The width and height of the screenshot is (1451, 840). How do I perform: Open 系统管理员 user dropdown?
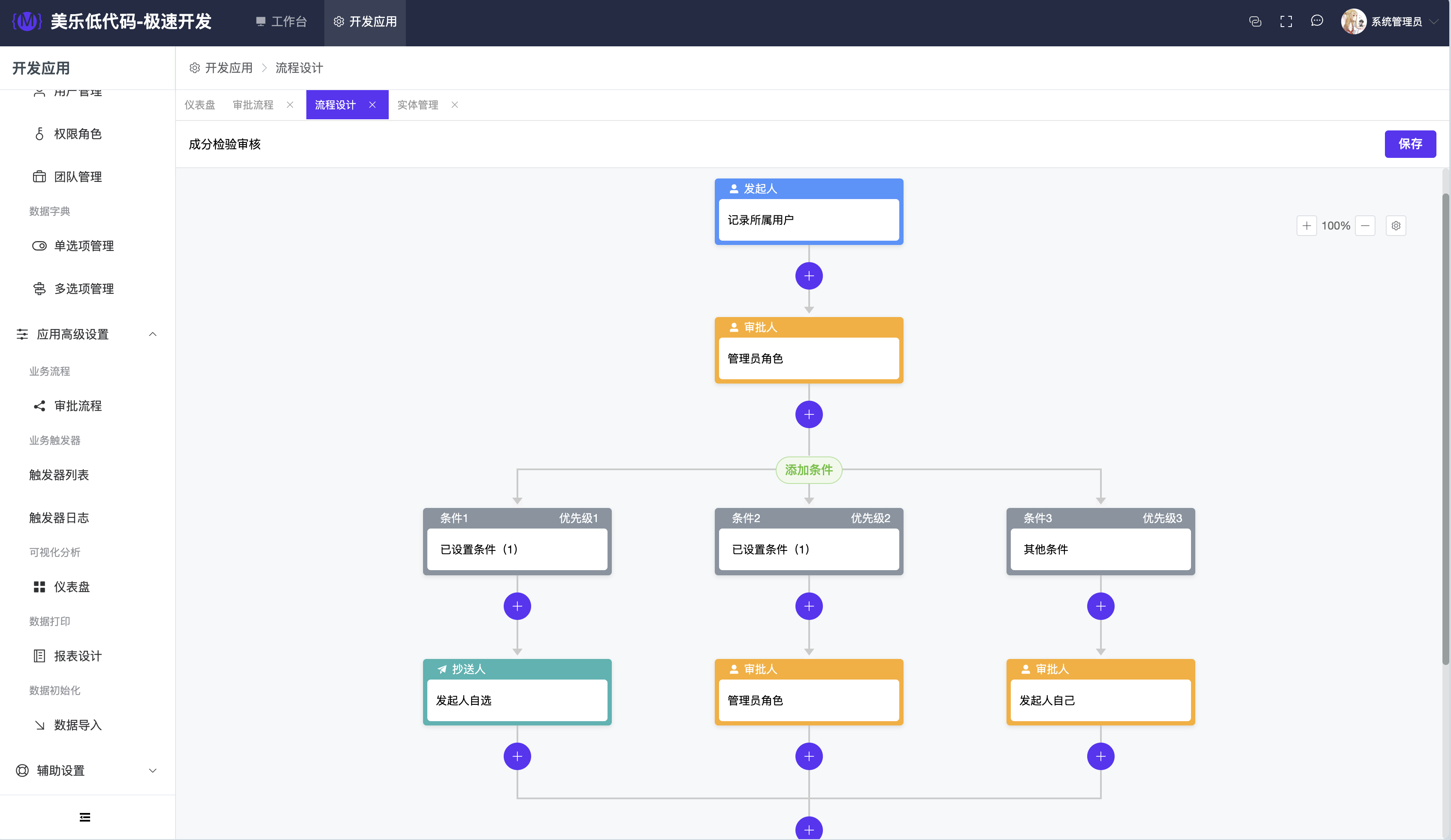1396,22
